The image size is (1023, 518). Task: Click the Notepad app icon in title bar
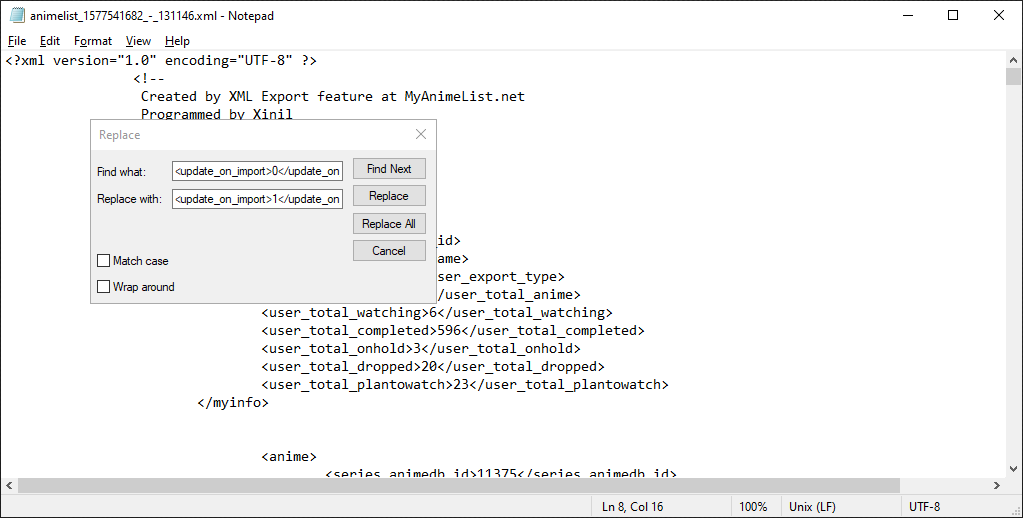click(16, 15)
